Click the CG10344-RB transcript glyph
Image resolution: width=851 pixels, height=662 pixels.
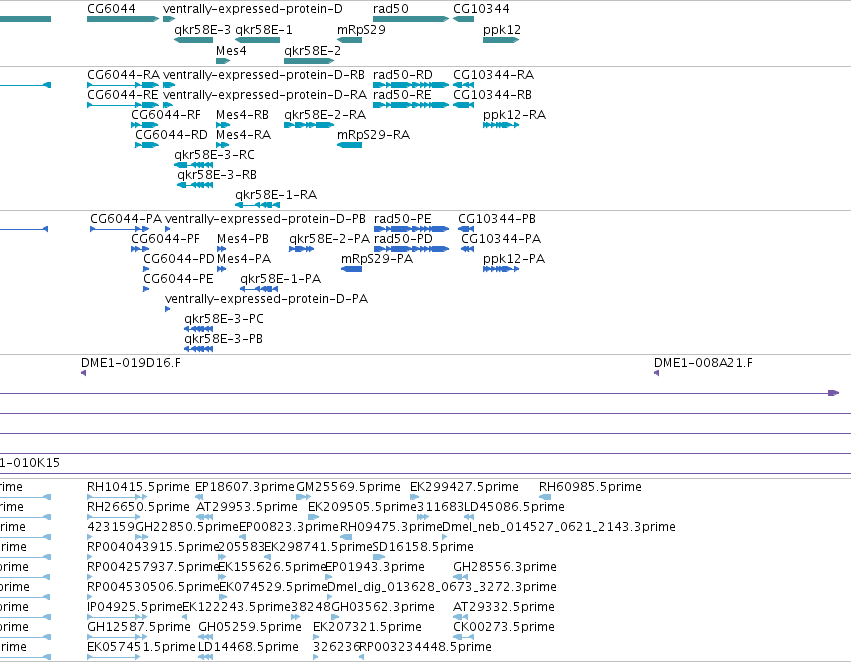pos(463,105)
